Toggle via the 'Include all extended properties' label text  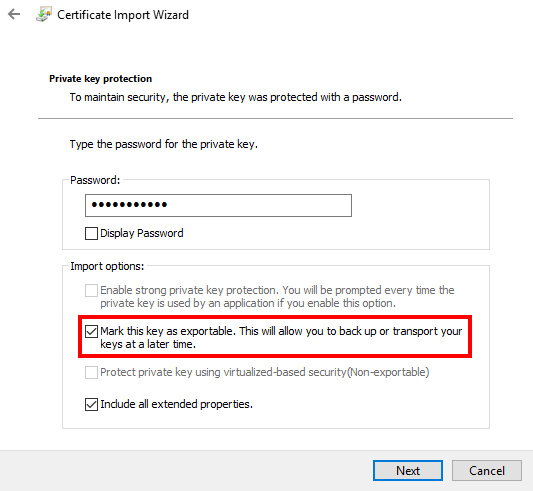point(176,404)
